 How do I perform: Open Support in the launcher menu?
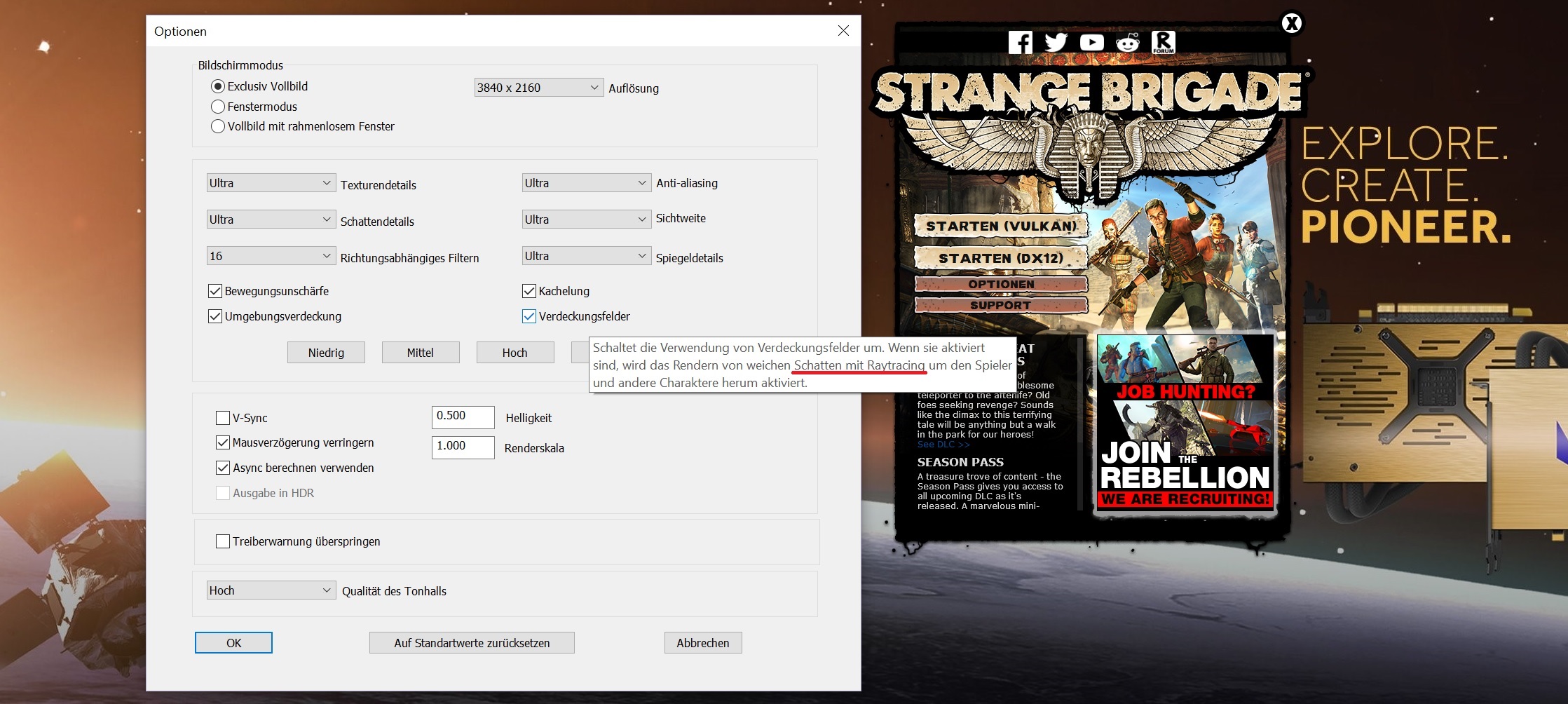coord(1001,306)
